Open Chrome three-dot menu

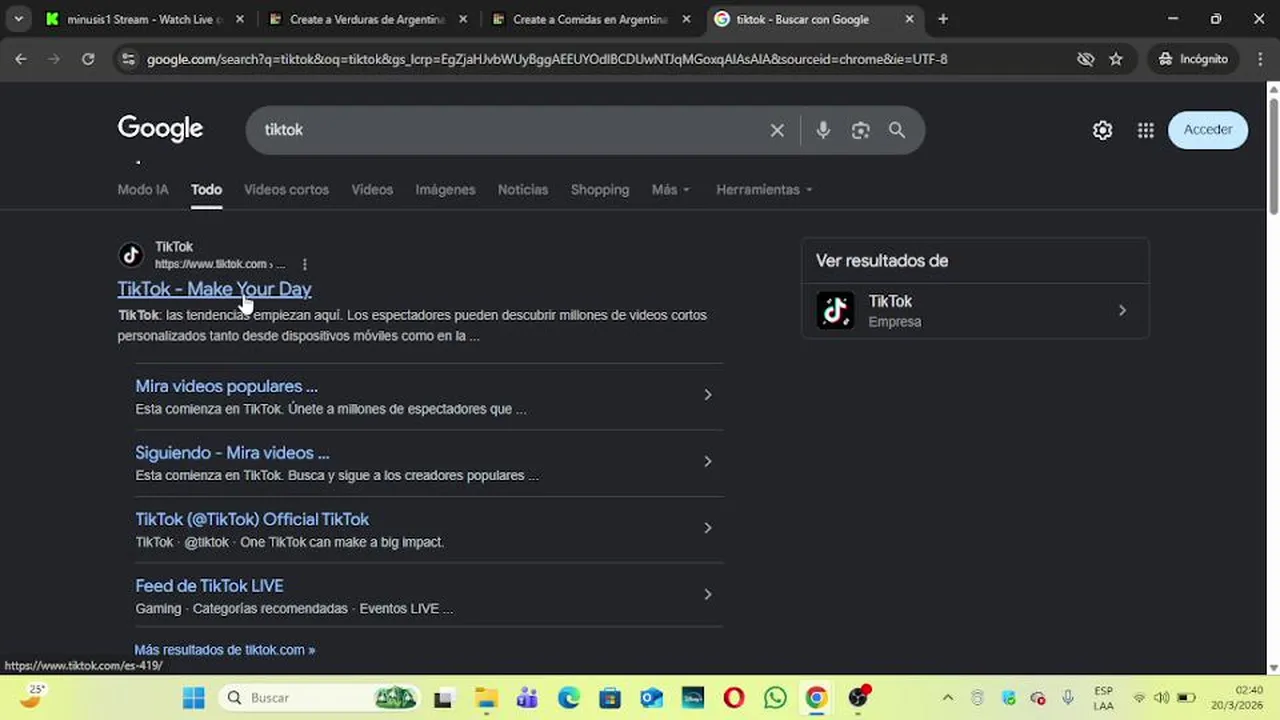tap(1260, 59)
